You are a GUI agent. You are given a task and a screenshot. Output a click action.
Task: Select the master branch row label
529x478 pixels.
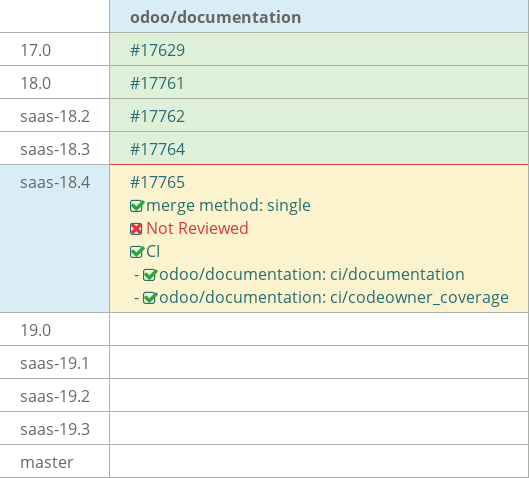click(47, 462)
